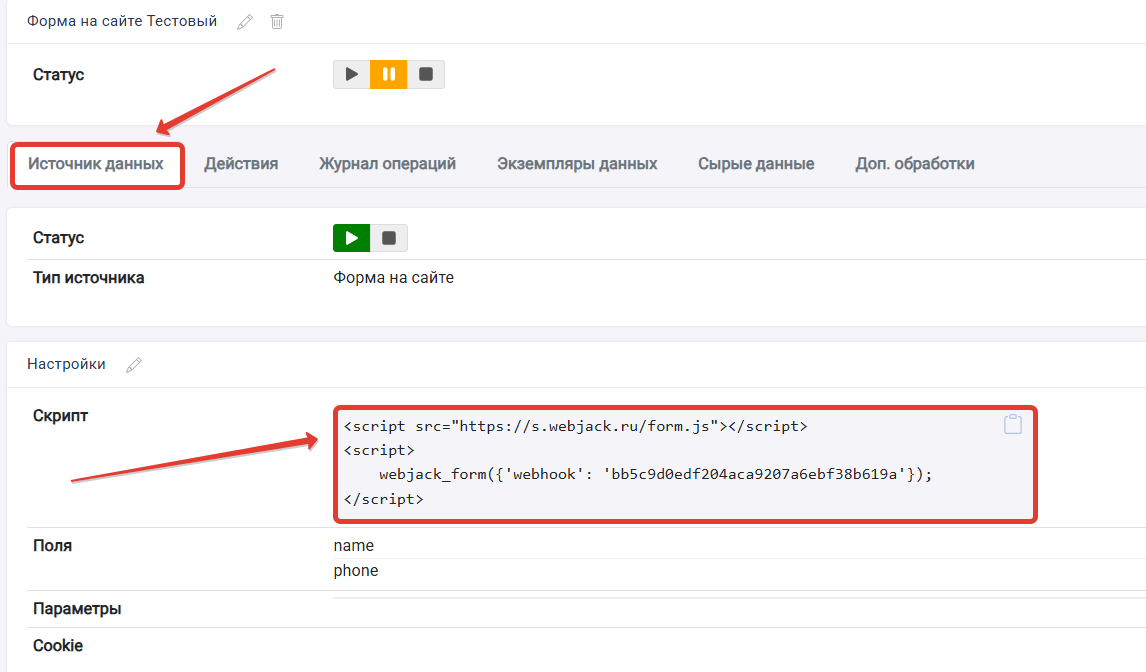Open the Доп. обработки tab
The height and width of the screenshot is (672, 1146).
point(915,164)
